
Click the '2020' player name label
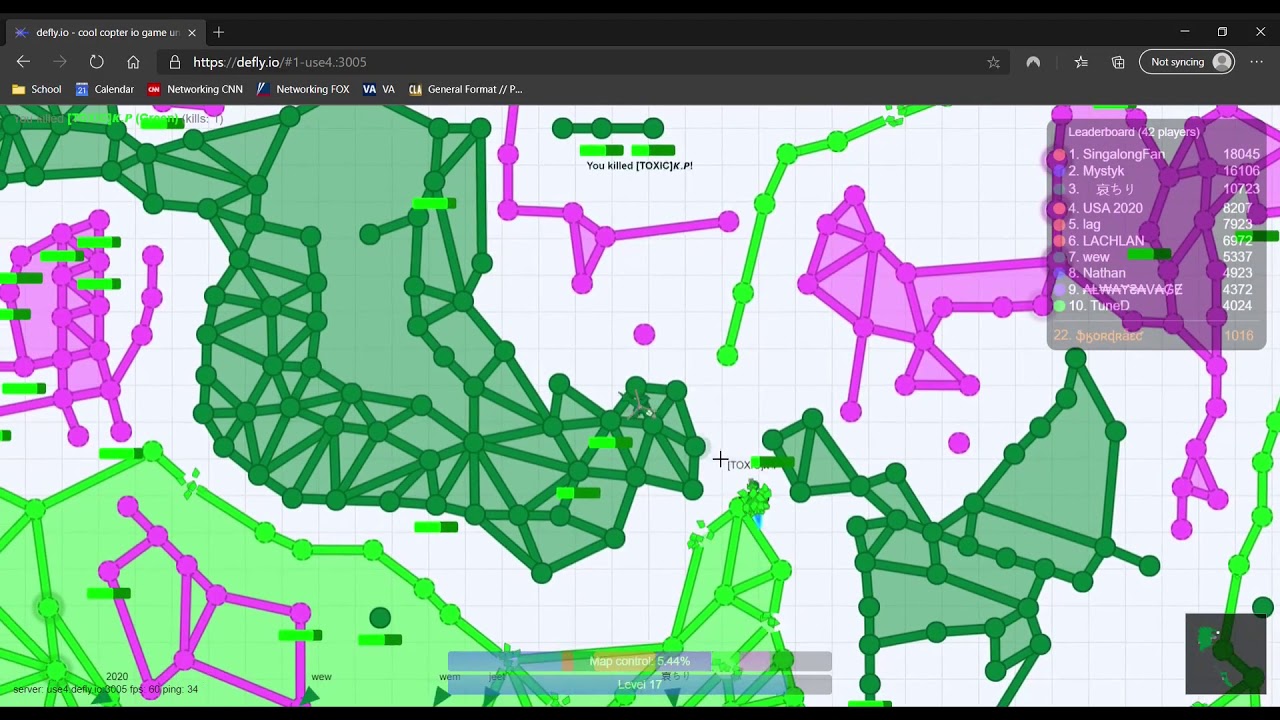(117, 677)
